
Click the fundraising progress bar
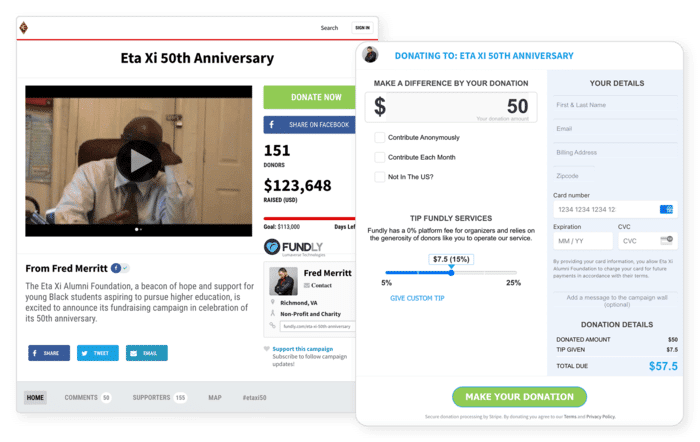coord(309,218)
